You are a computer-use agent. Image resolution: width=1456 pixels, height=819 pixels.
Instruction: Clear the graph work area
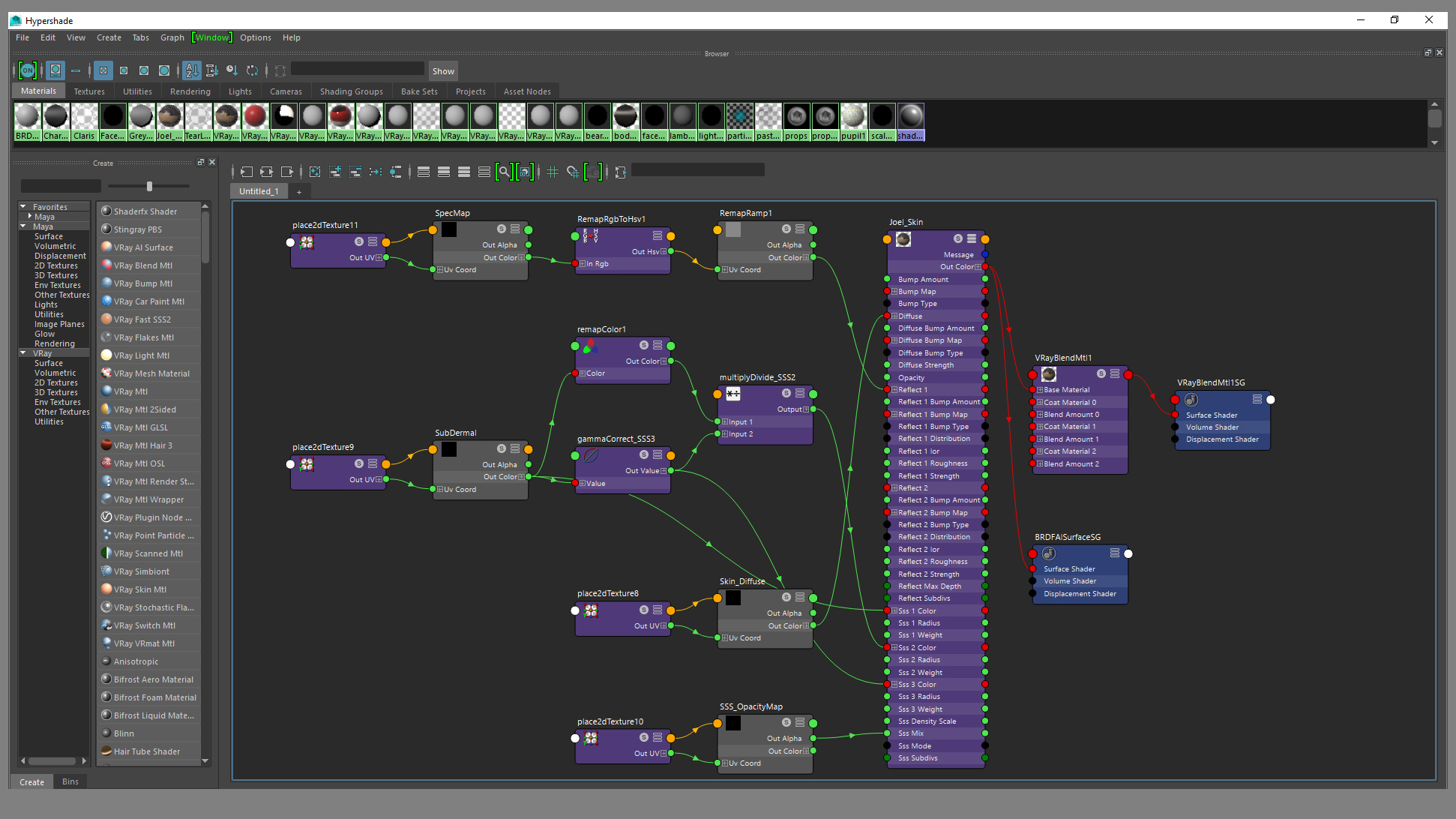point(315,172)
